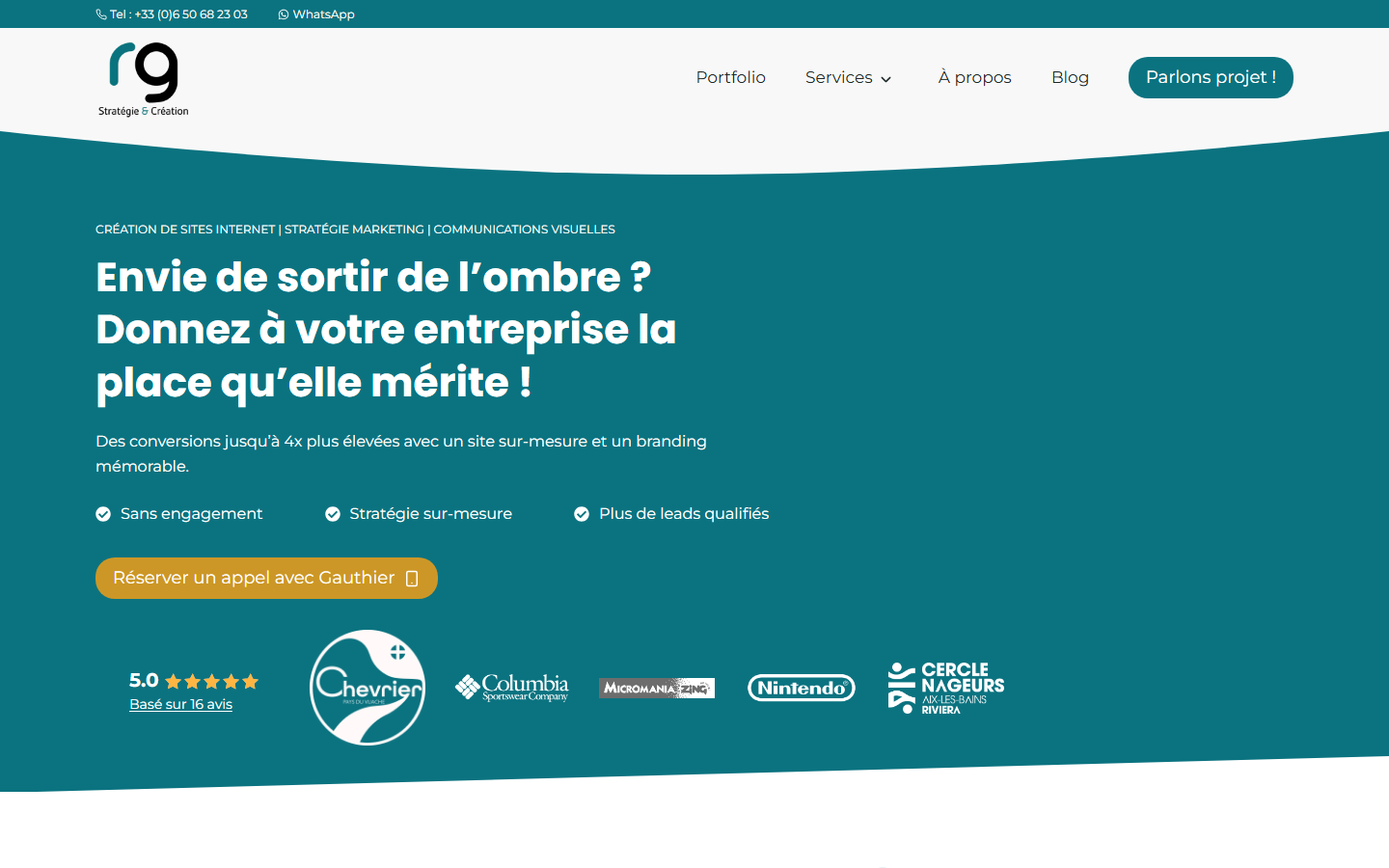1389x868 pixels.
Task: Click the Columbia Sportswear logo
Action: pos(512,688)
